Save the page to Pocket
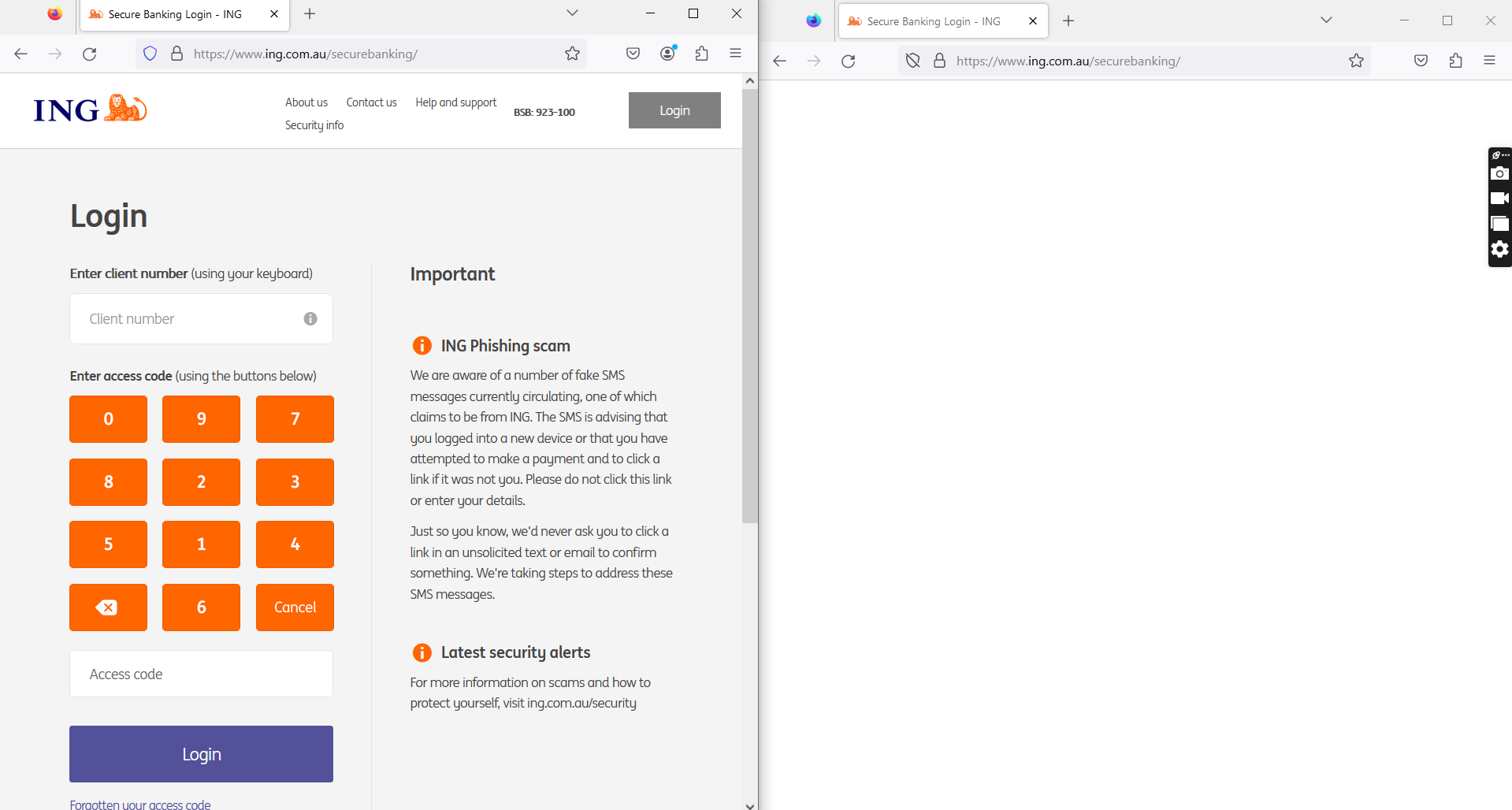 click(632, 54)
